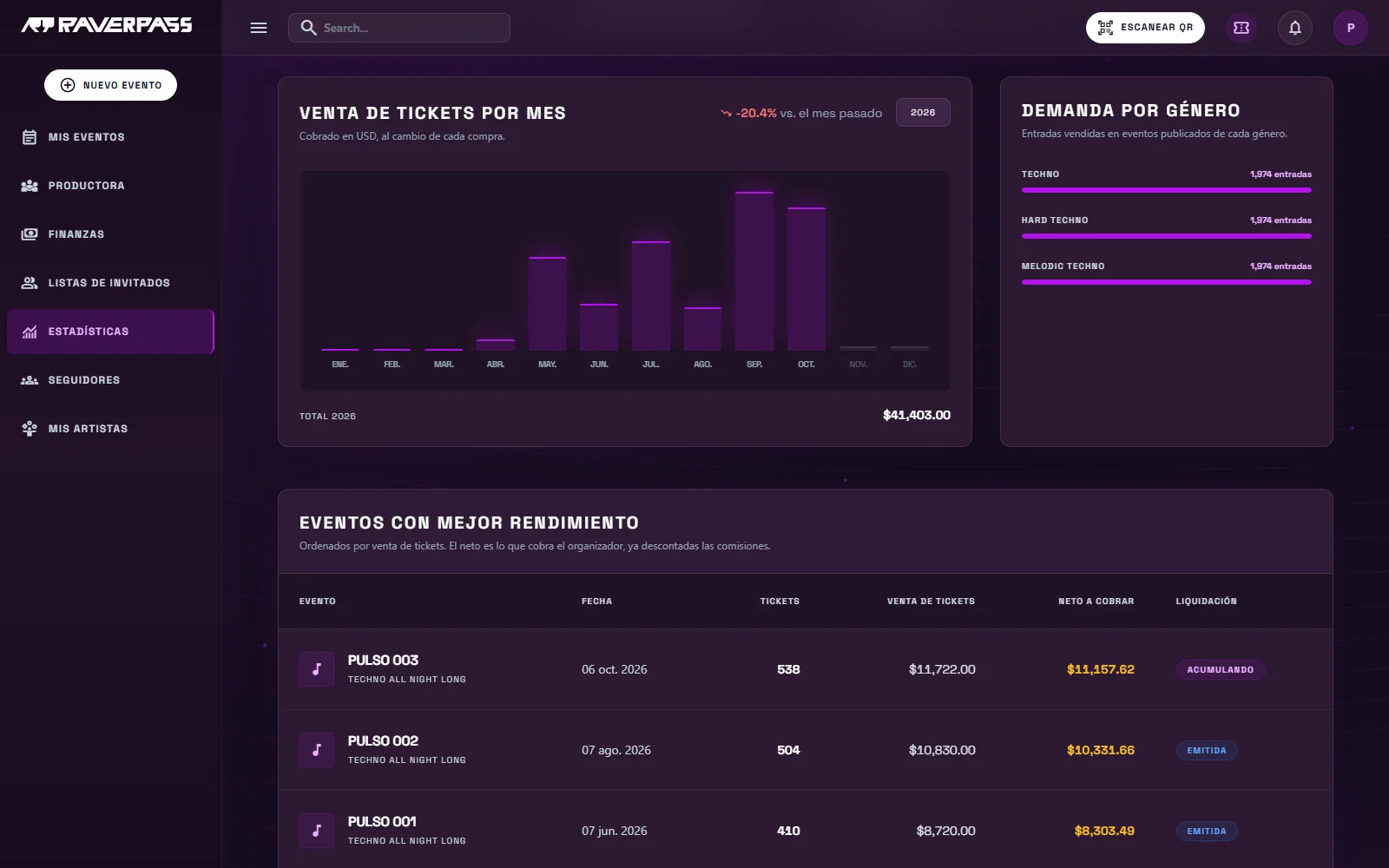Select the Seguidores menu item
The width and height of the screenshot is (1389, 868).
[x=110, y=380]
